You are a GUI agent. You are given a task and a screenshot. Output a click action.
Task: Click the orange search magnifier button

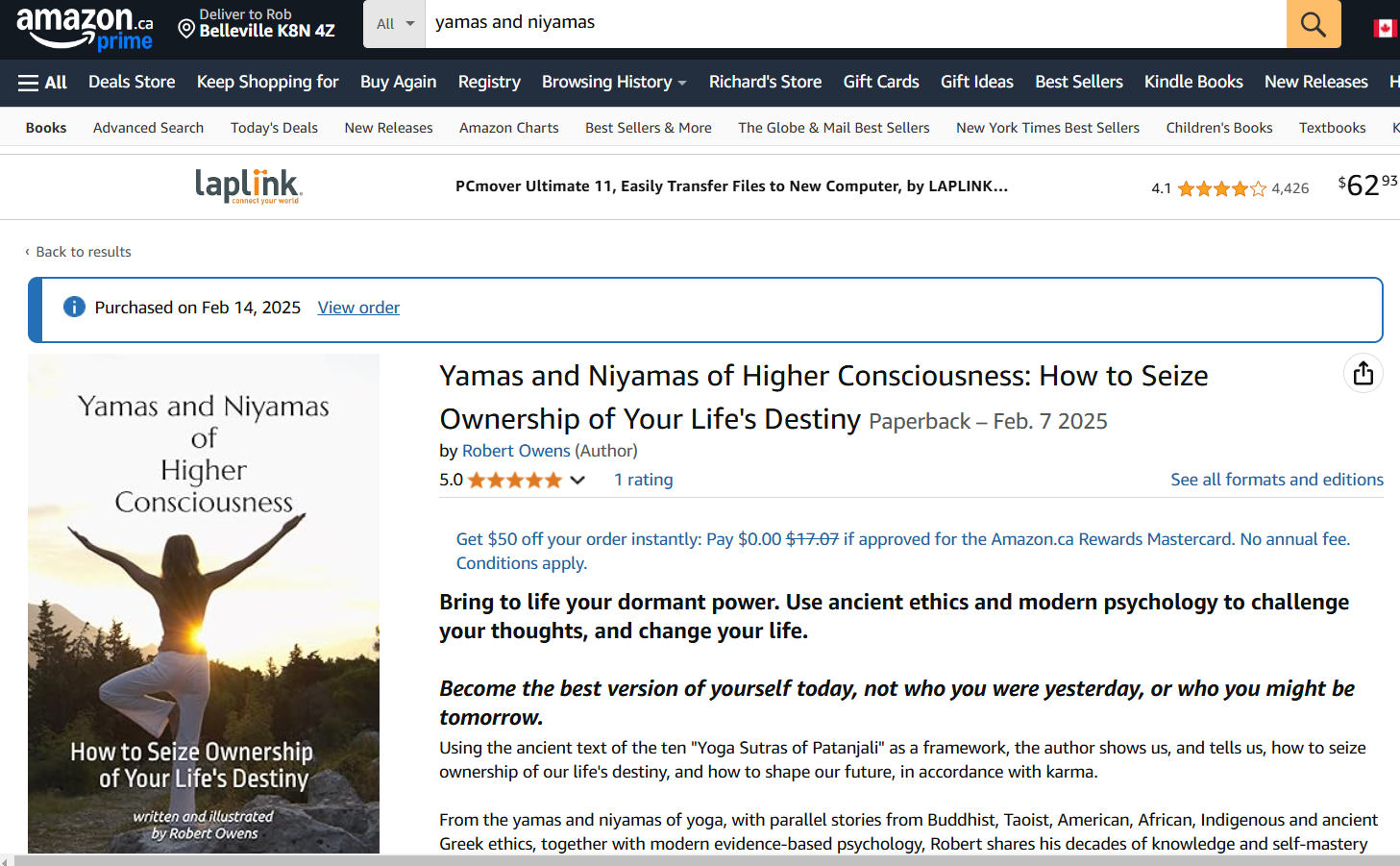click(1313, 24)
